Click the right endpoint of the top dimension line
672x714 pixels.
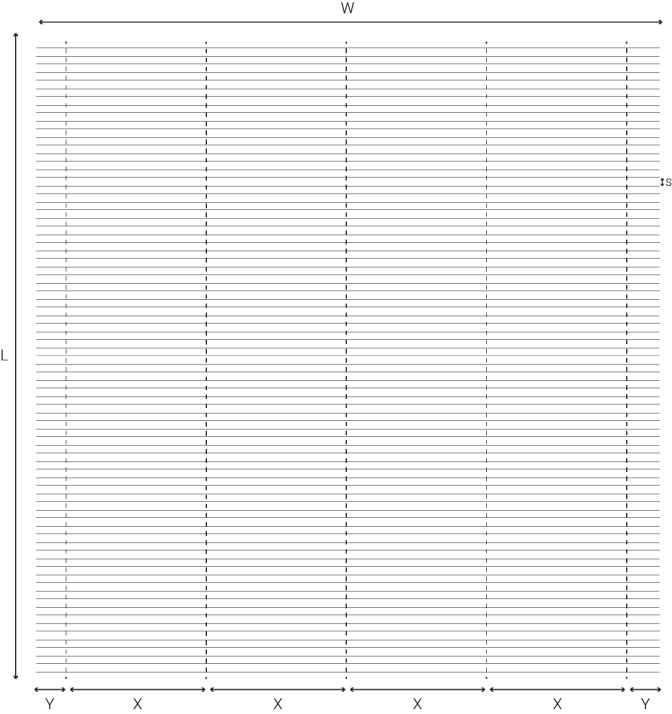click(660, 22)
